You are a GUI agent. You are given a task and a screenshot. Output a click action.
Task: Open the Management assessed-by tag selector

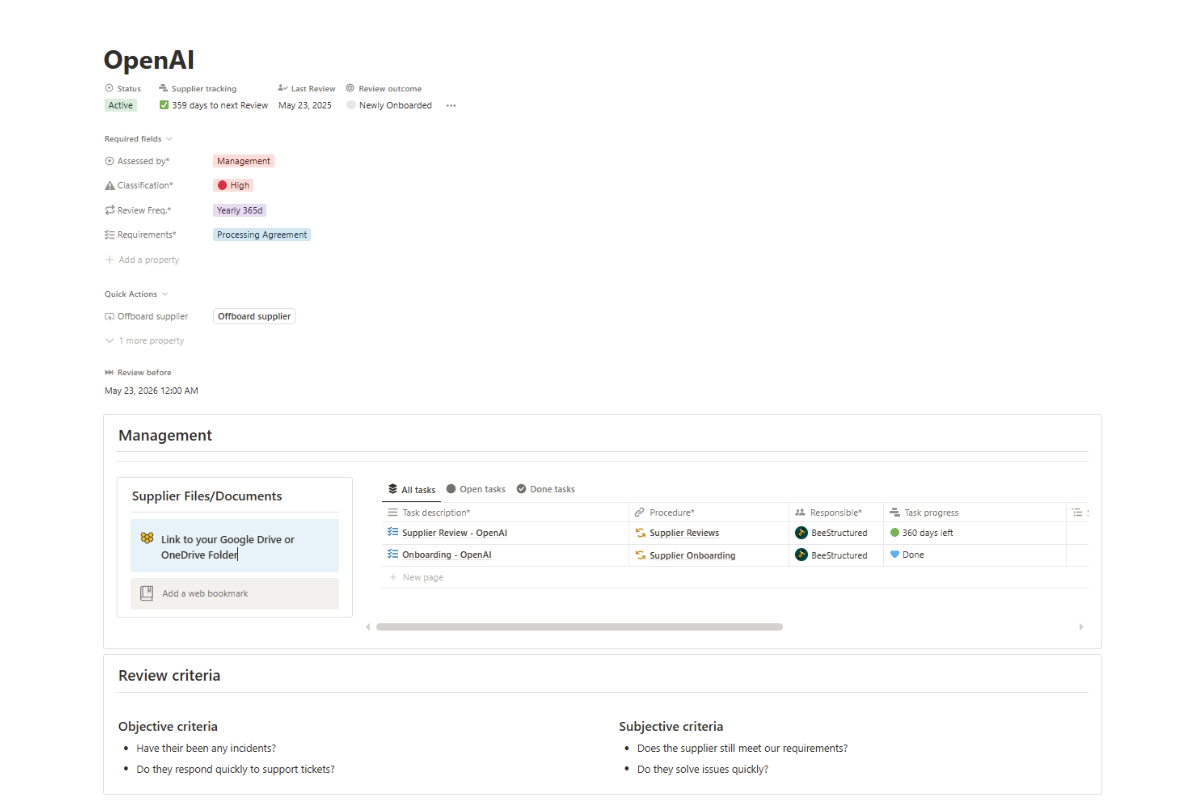[x=243, y=161]
